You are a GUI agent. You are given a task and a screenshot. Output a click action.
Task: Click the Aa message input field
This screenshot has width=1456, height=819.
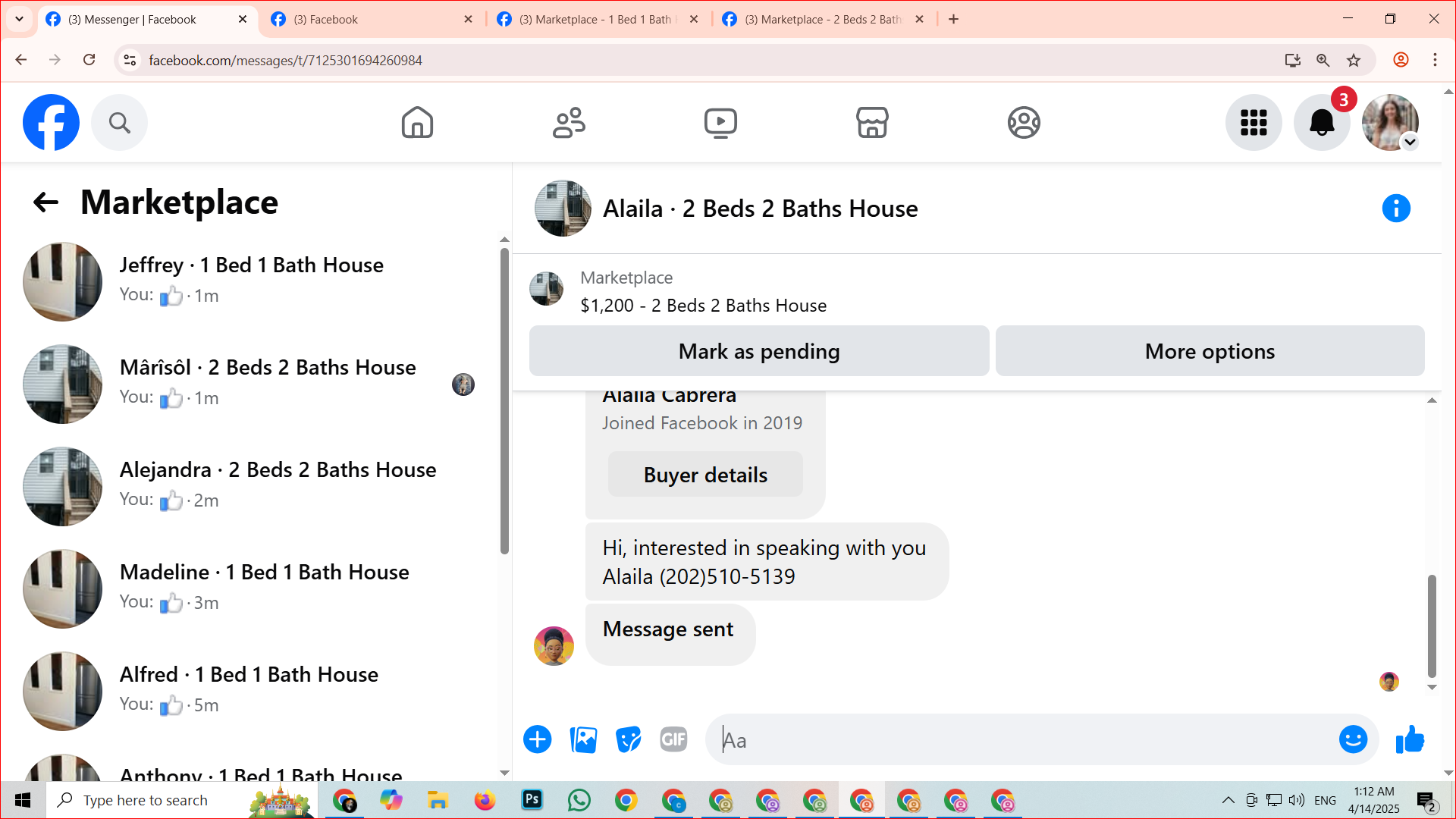click(1024, 739)
